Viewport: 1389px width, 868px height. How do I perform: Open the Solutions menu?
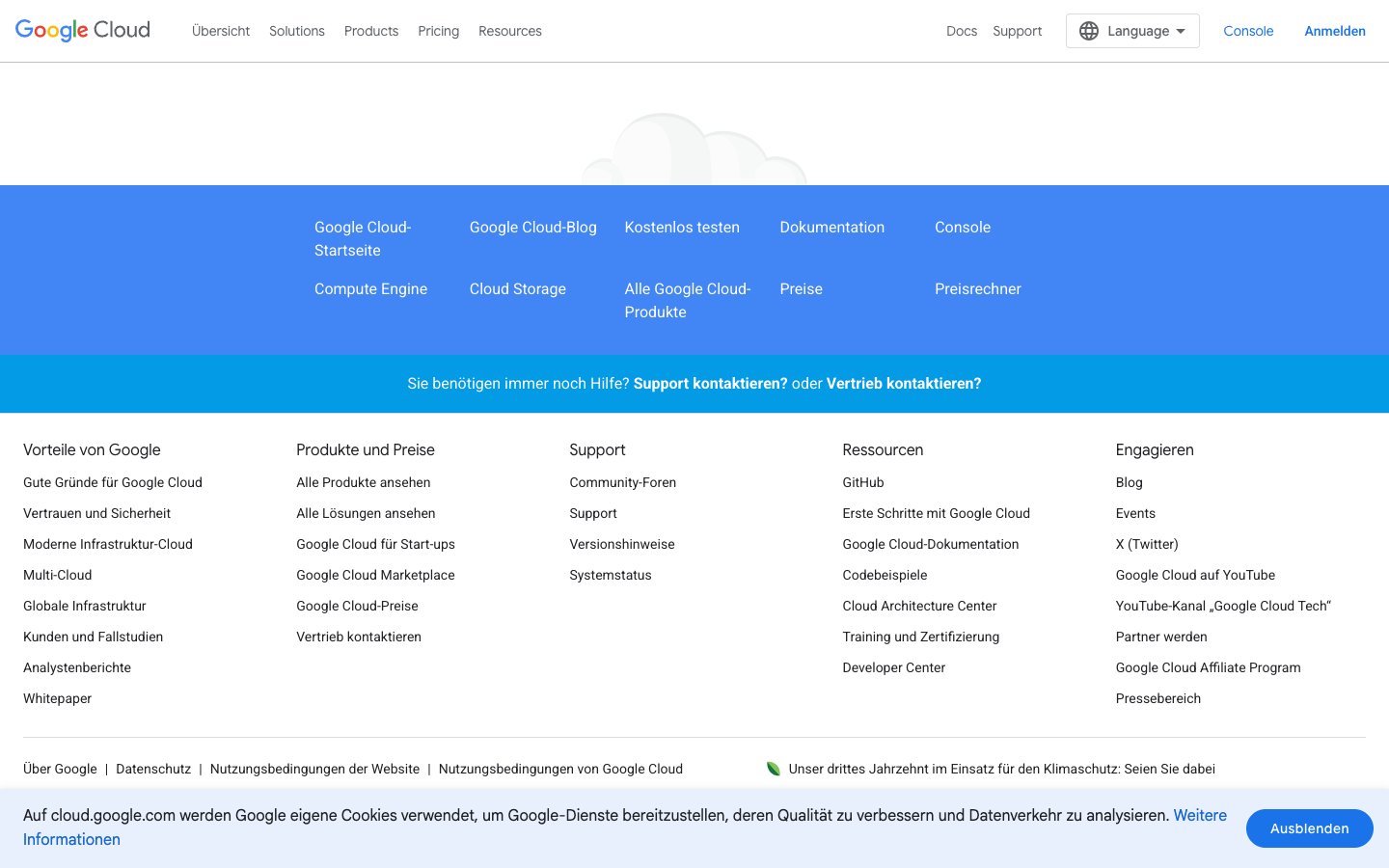click(296, 31)
